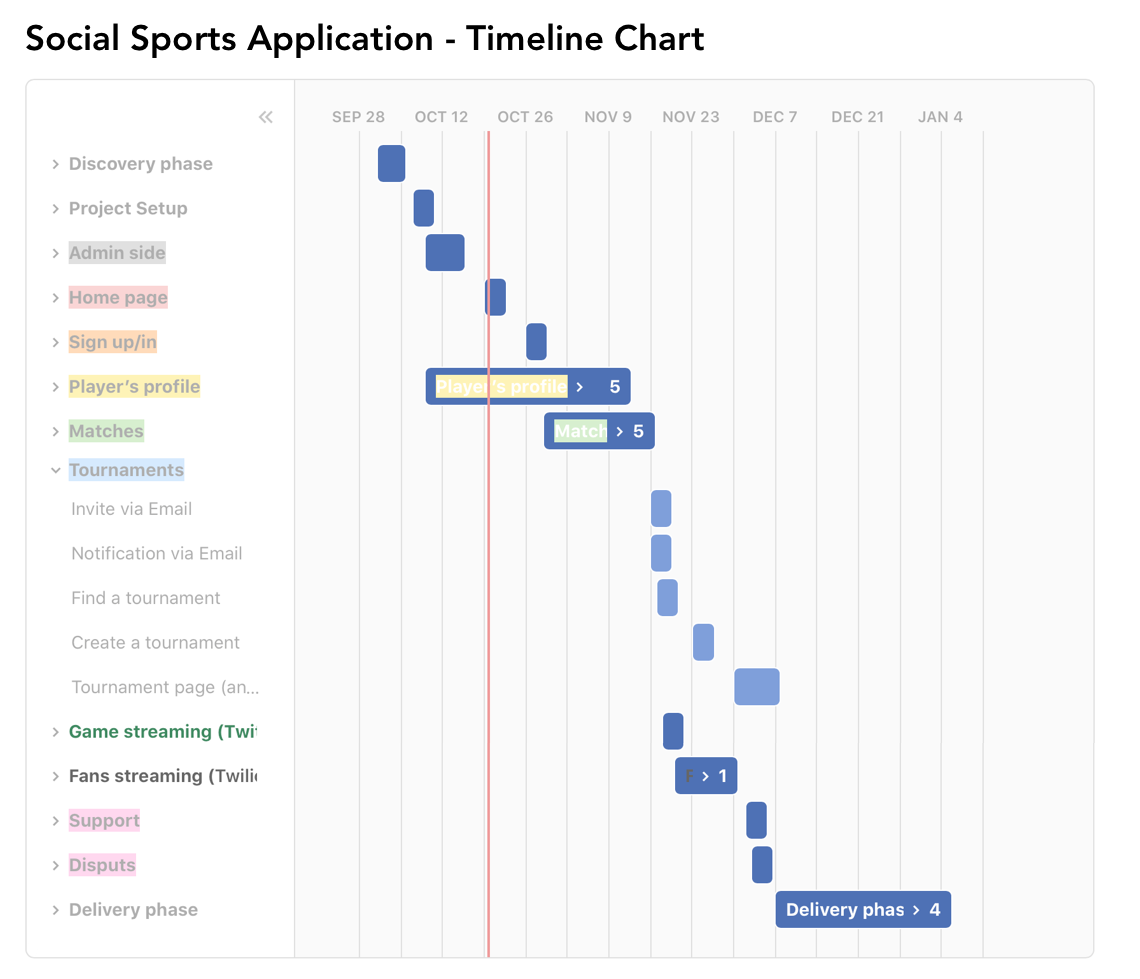
Task: Expand the Admin side row
Action: 56,253
